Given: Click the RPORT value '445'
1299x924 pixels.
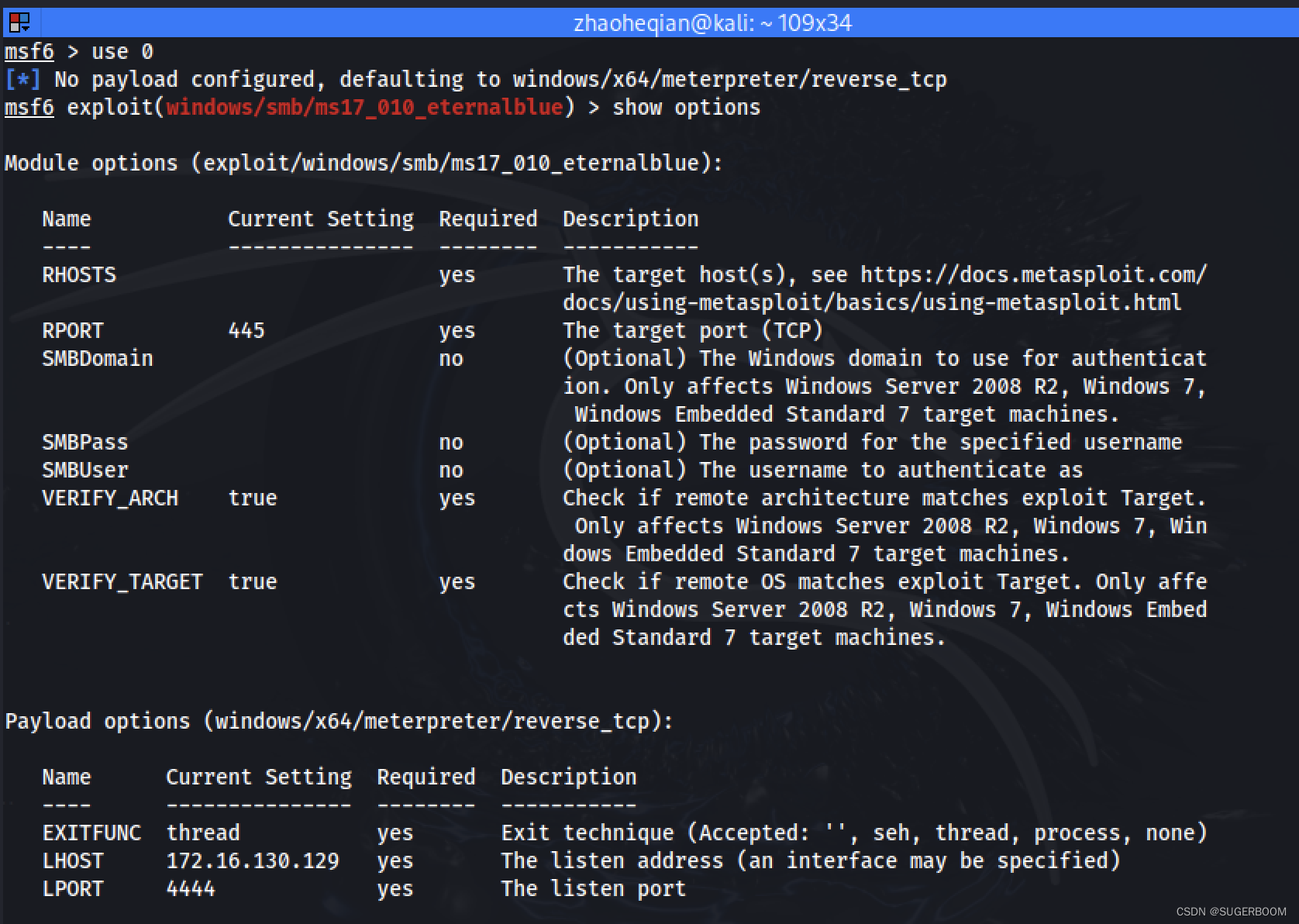Looking at the screenshot, I should click(x=246, y=331).
